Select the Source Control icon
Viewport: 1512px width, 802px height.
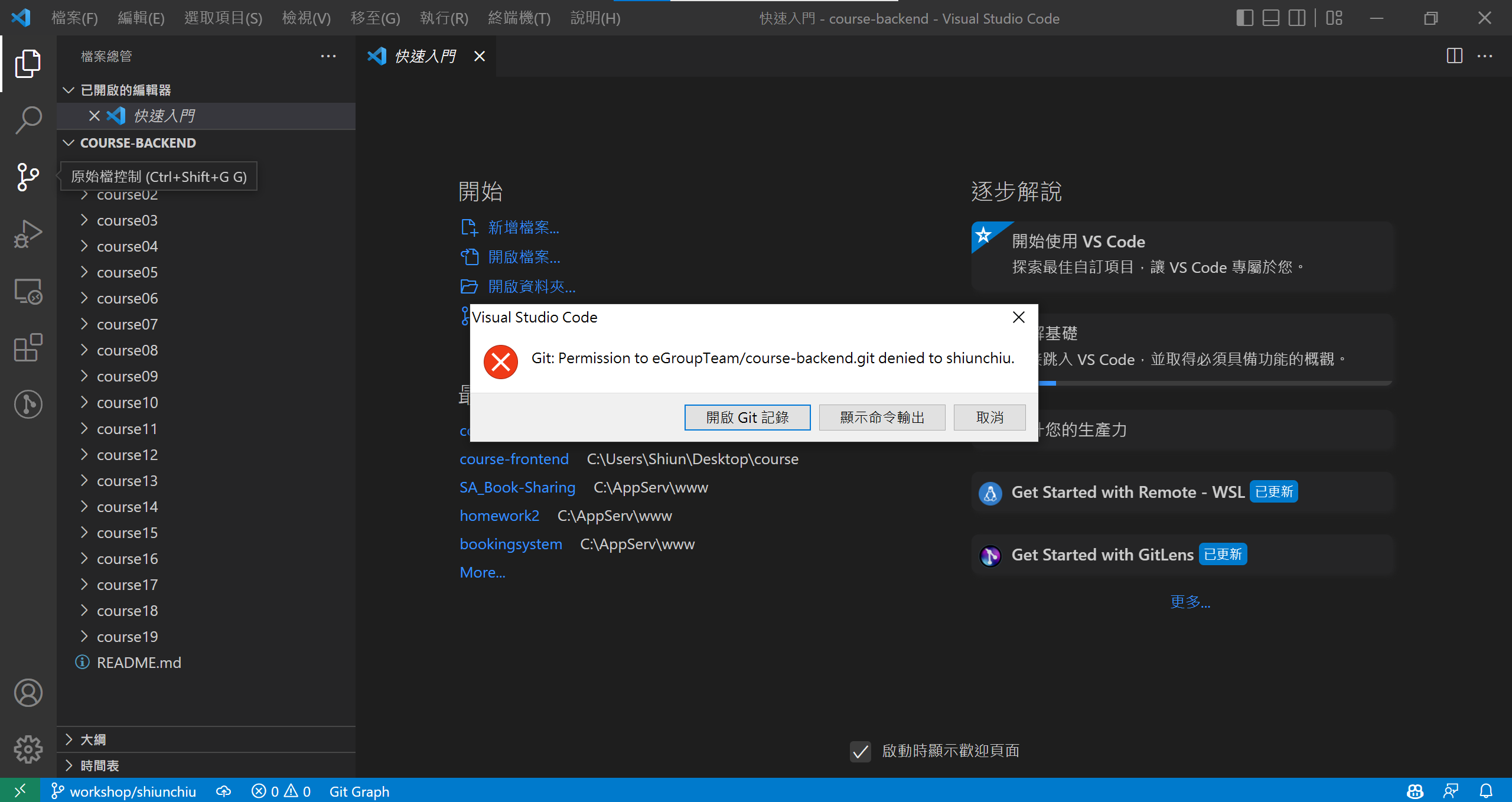click(x=28, y=177)
